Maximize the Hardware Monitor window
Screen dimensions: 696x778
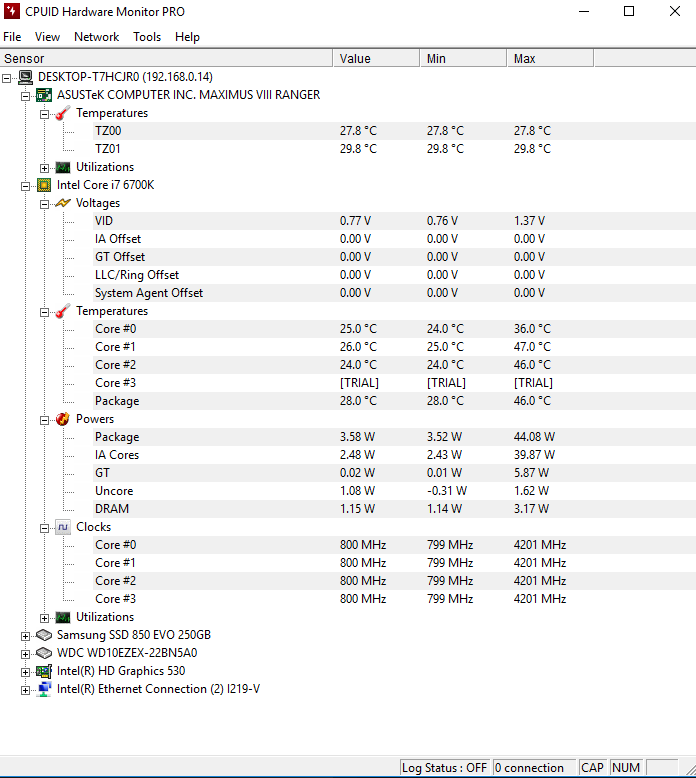click(x=629, y=11)
